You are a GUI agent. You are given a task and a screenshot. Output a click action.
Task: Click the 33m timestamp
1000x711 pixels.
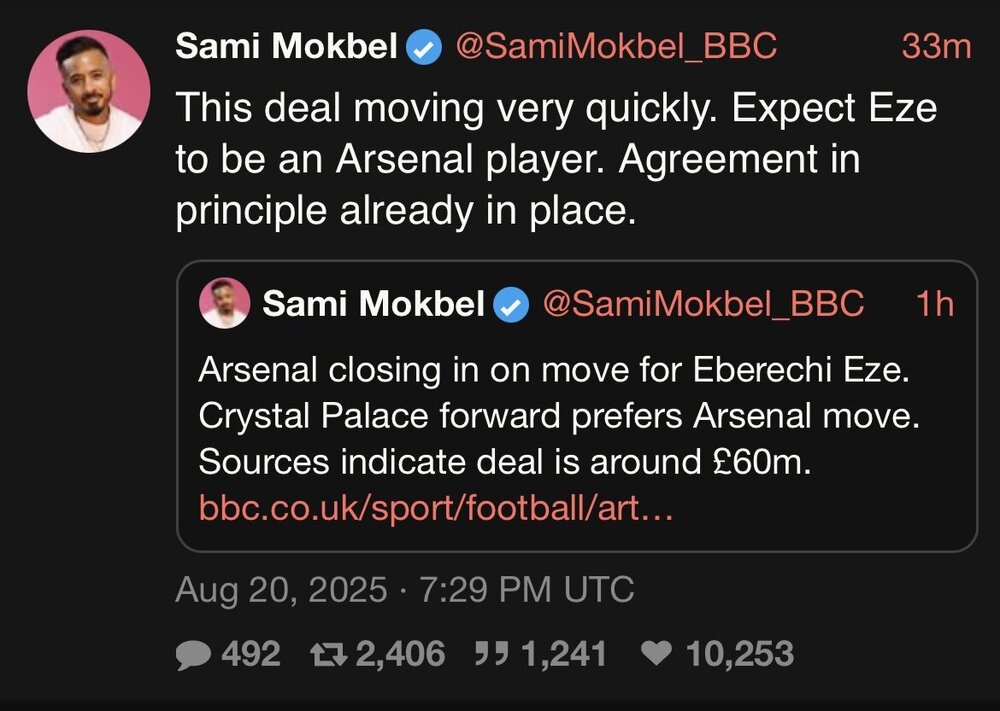936,47
